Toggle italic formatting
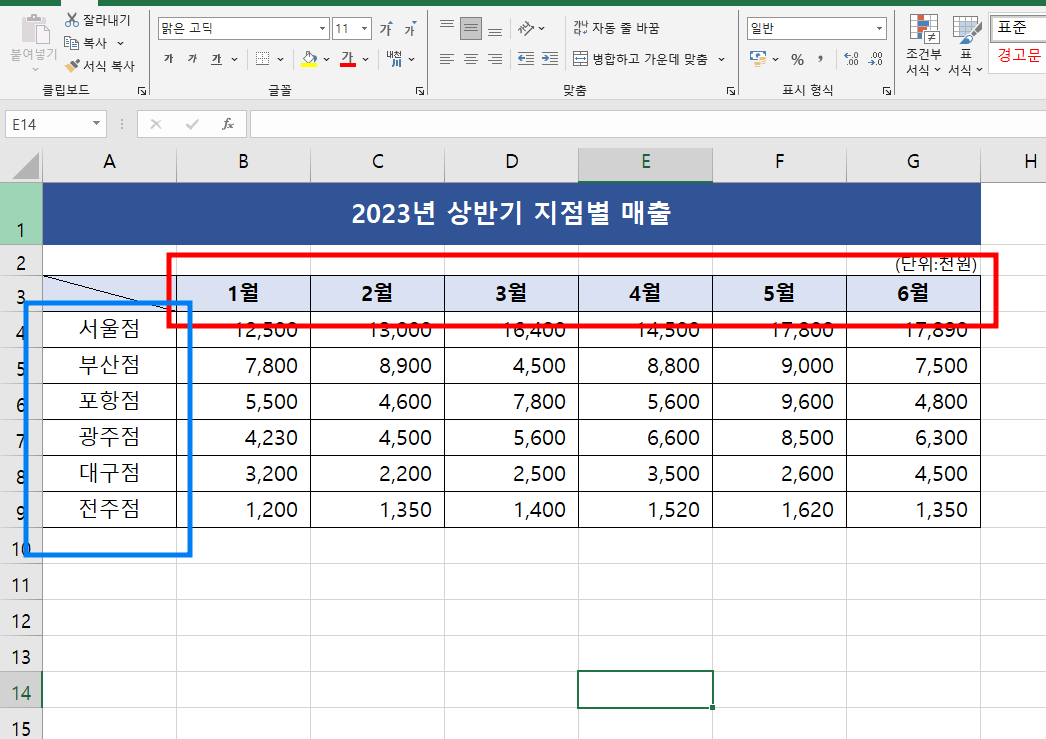The height and width of the screenshot is (739, 1046). 192,59
